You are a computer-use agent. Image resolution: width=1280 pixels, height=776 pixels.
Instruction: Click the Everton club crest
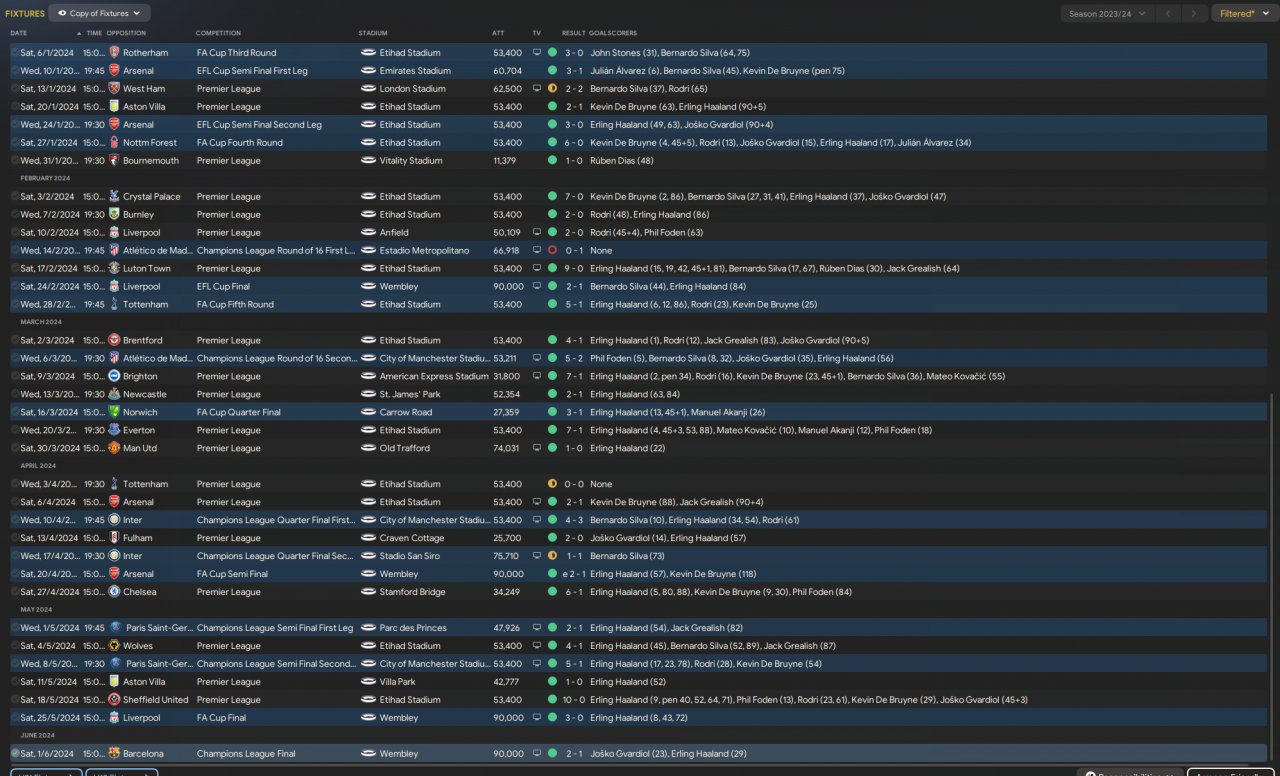[114, 431]
